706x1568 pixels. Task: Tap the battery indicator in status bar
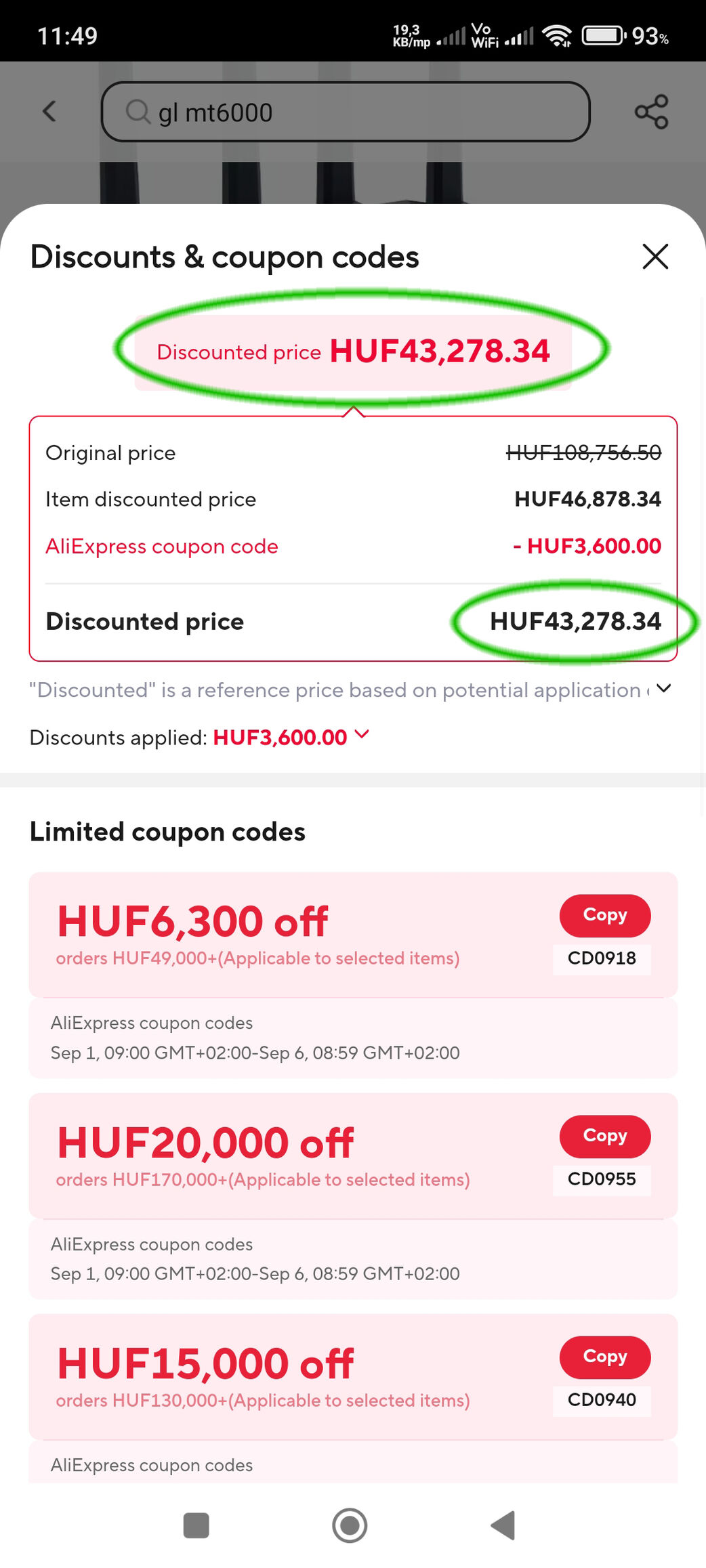pos(604,35)
